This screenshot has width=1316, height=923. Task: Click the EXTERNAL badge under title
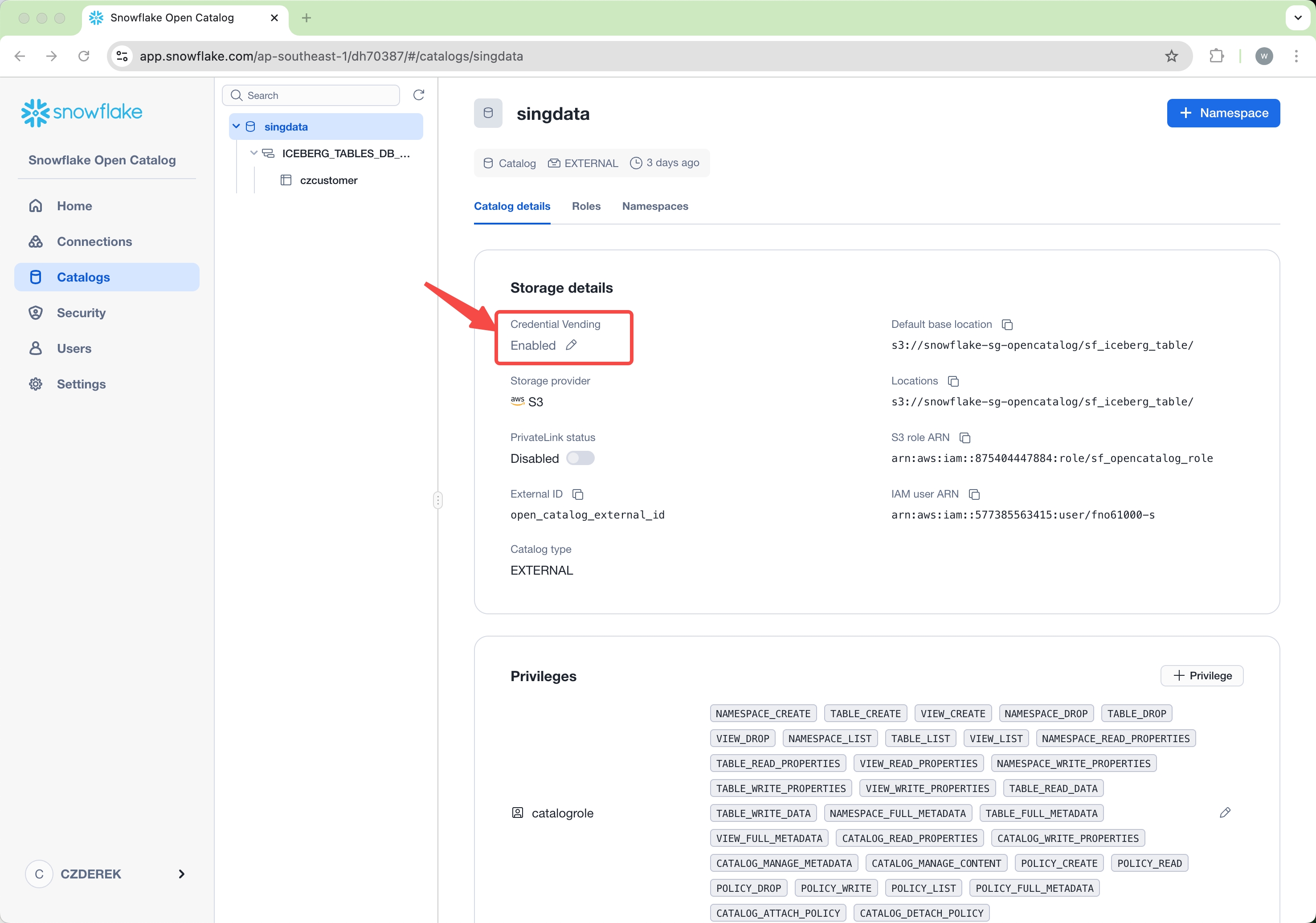pos(583,163)
